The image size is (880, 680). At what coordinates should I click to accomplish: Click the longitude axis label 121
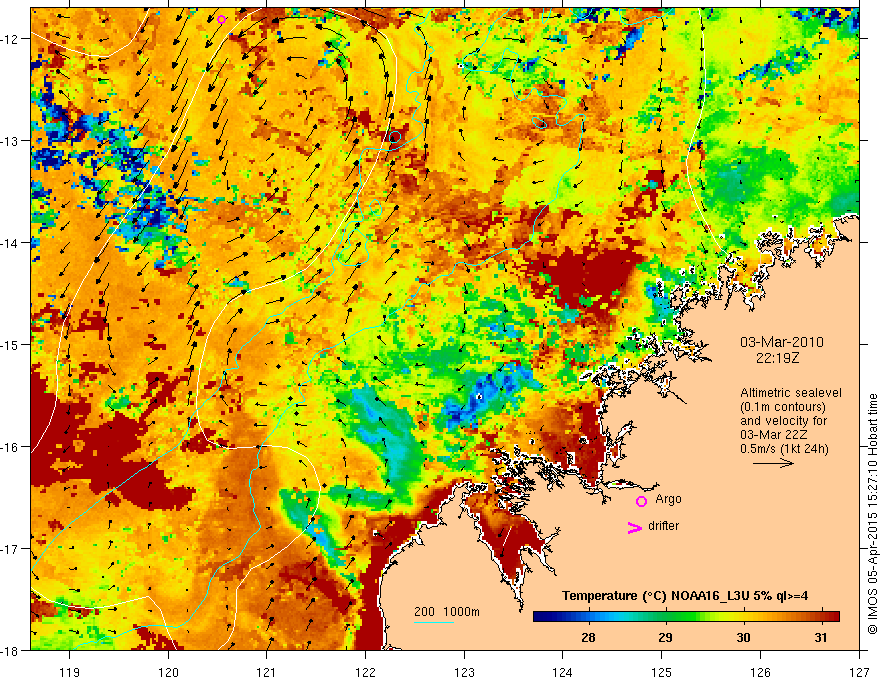pyautogui.click(x=267, y=672)
